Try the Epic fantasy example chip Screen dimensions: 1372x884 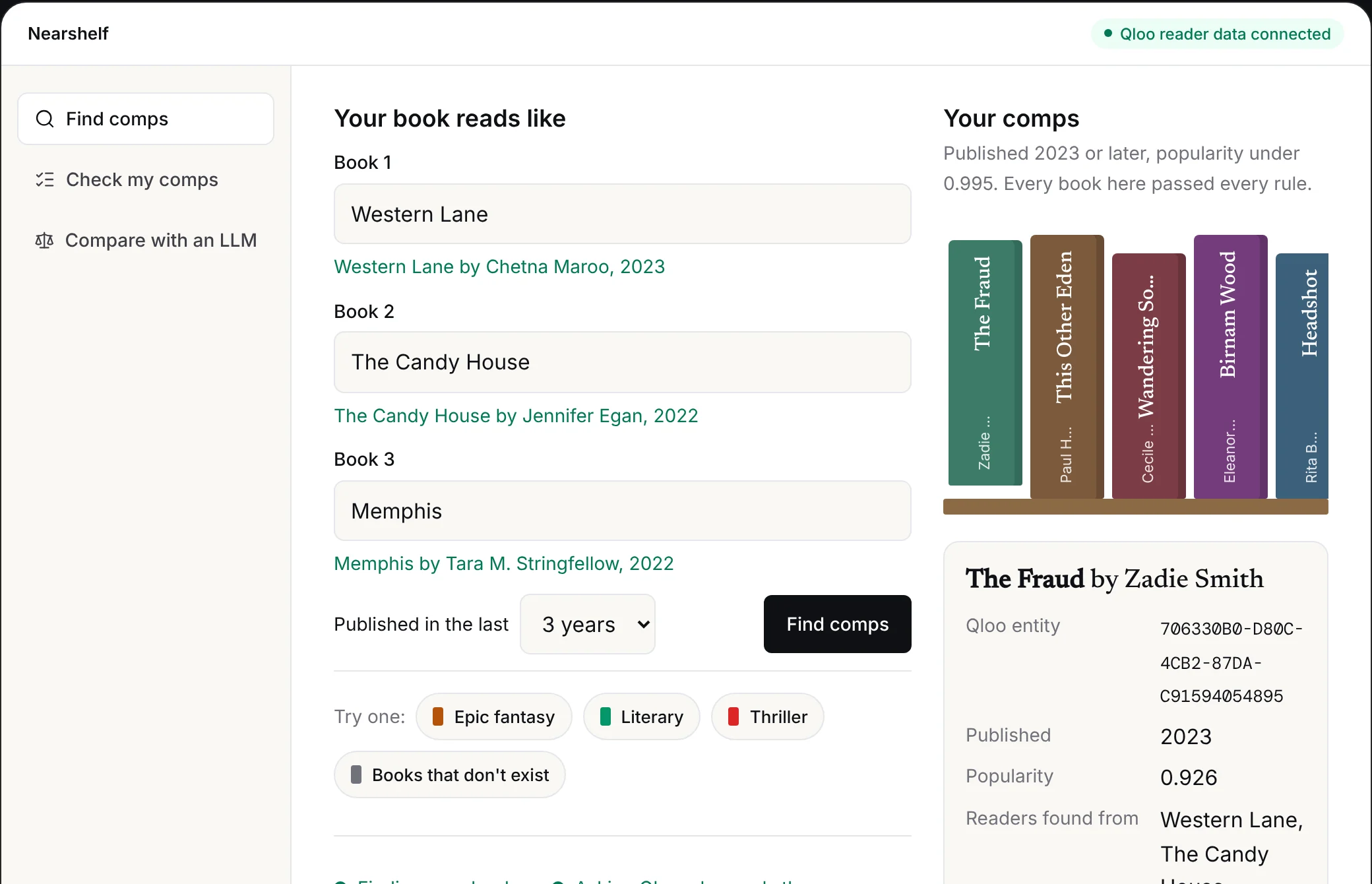point(494,716)
